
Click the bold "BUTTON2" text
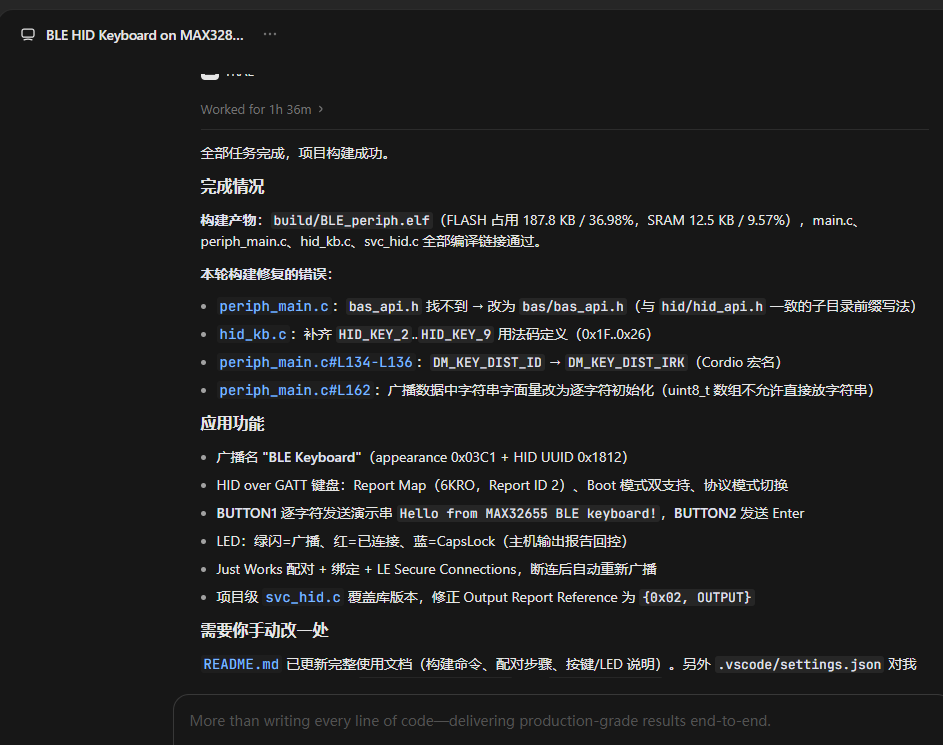[x=705, y=514]
